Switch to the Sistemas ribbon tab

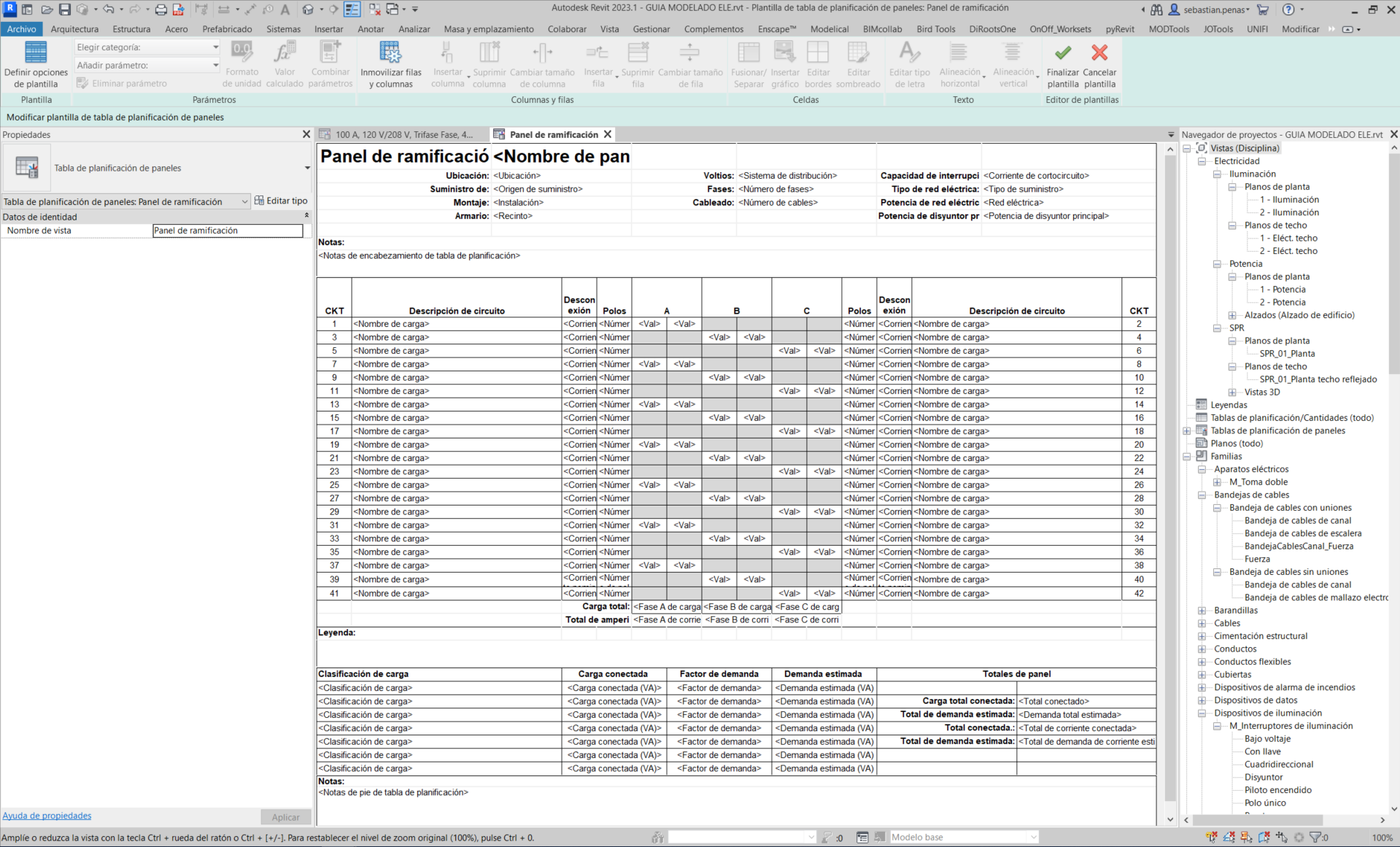[x=283, y=29]
